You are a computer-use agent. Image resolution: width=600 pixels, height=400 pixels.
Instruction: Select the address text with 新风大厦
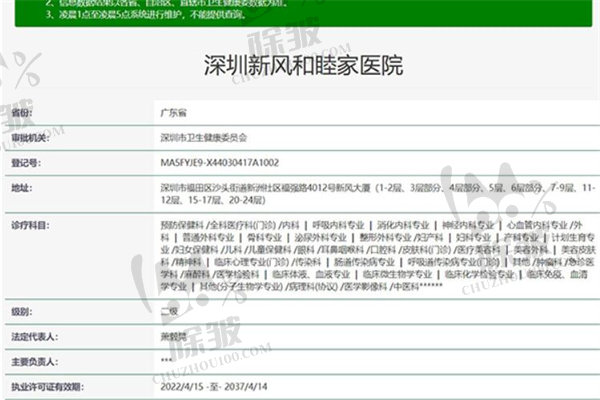tap(378, 194)
